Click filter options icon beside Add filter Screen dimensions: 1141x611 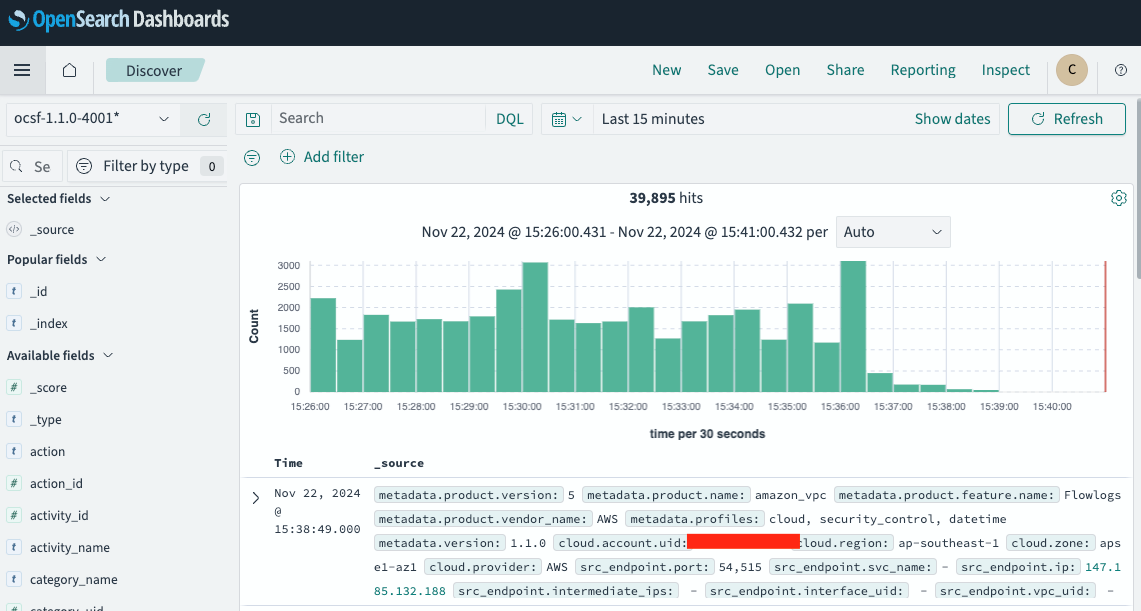click(252, 157)
